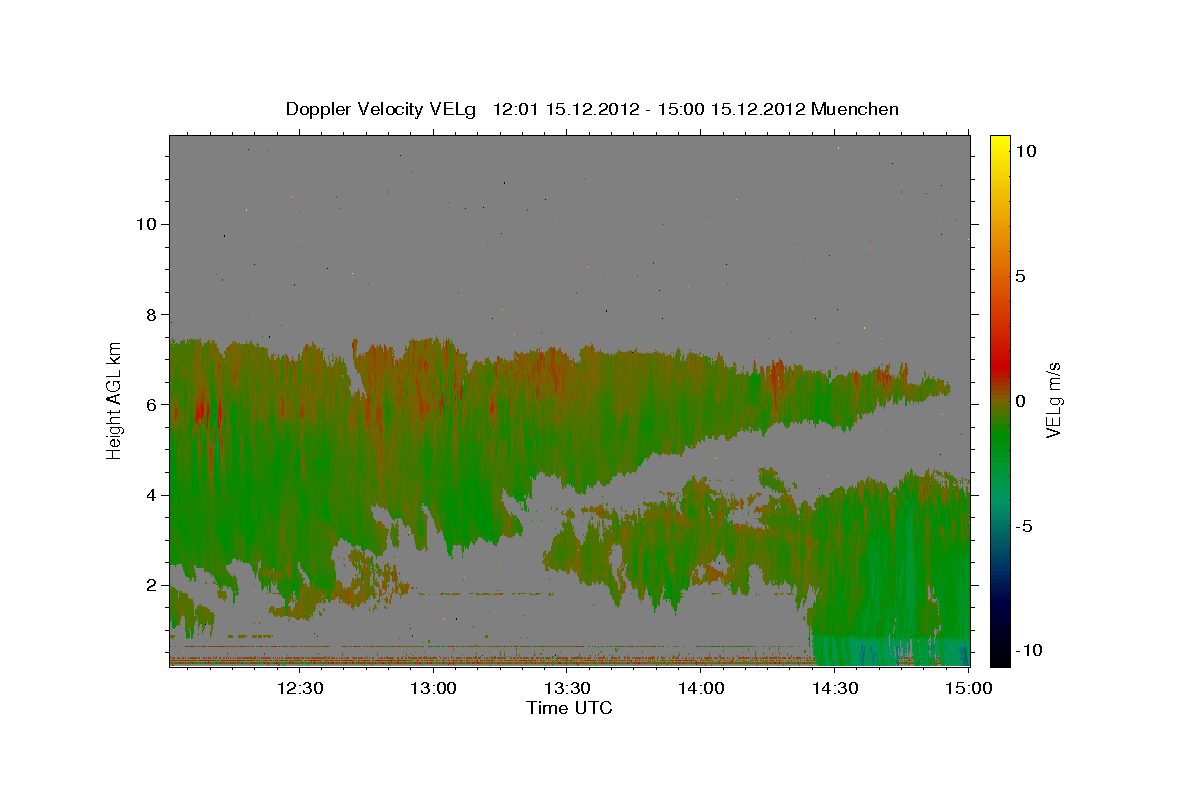Click the 'VELg m/s' colorbar label
The width and height of the screenshot is (1200, 800).
(x=1053, y=400)
